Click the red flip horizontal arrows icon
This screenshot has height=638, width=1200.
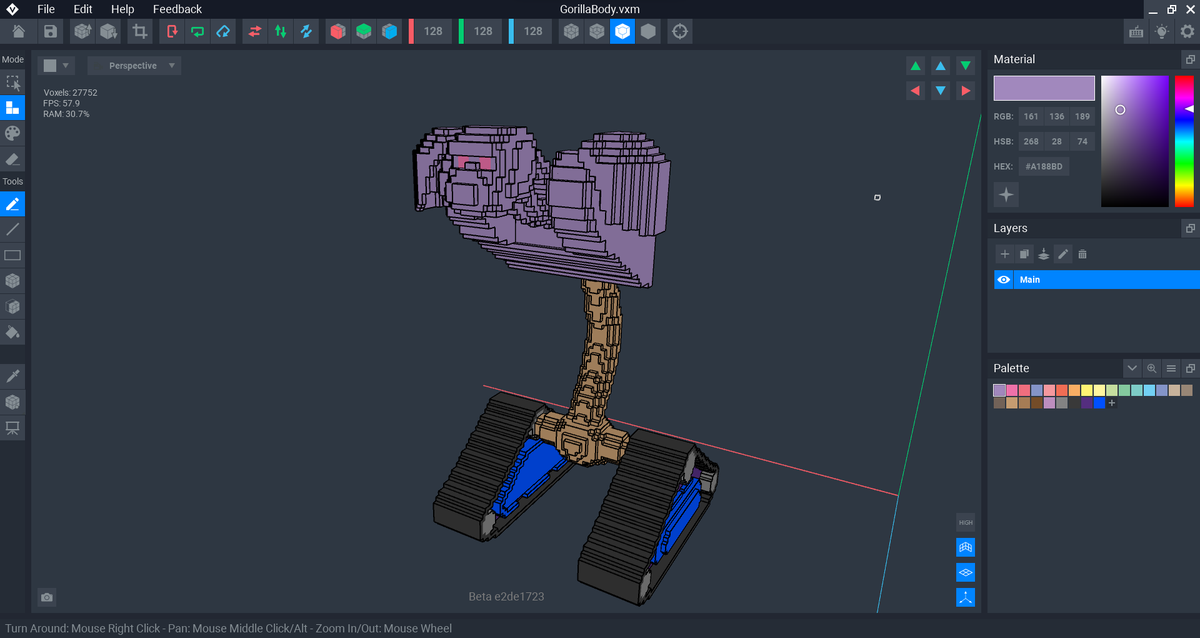[255, 31]
